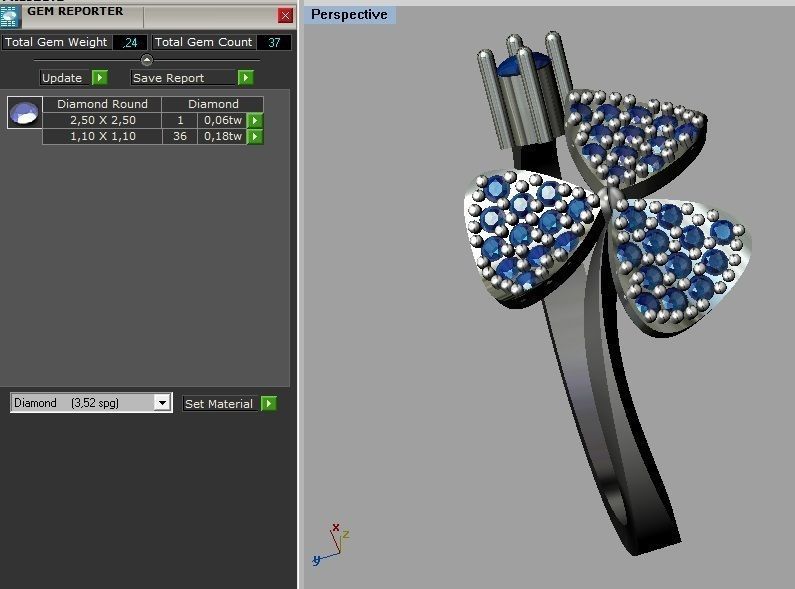
Task: Select the diamond gem thumbnail
Action: (x=25, y=113)
